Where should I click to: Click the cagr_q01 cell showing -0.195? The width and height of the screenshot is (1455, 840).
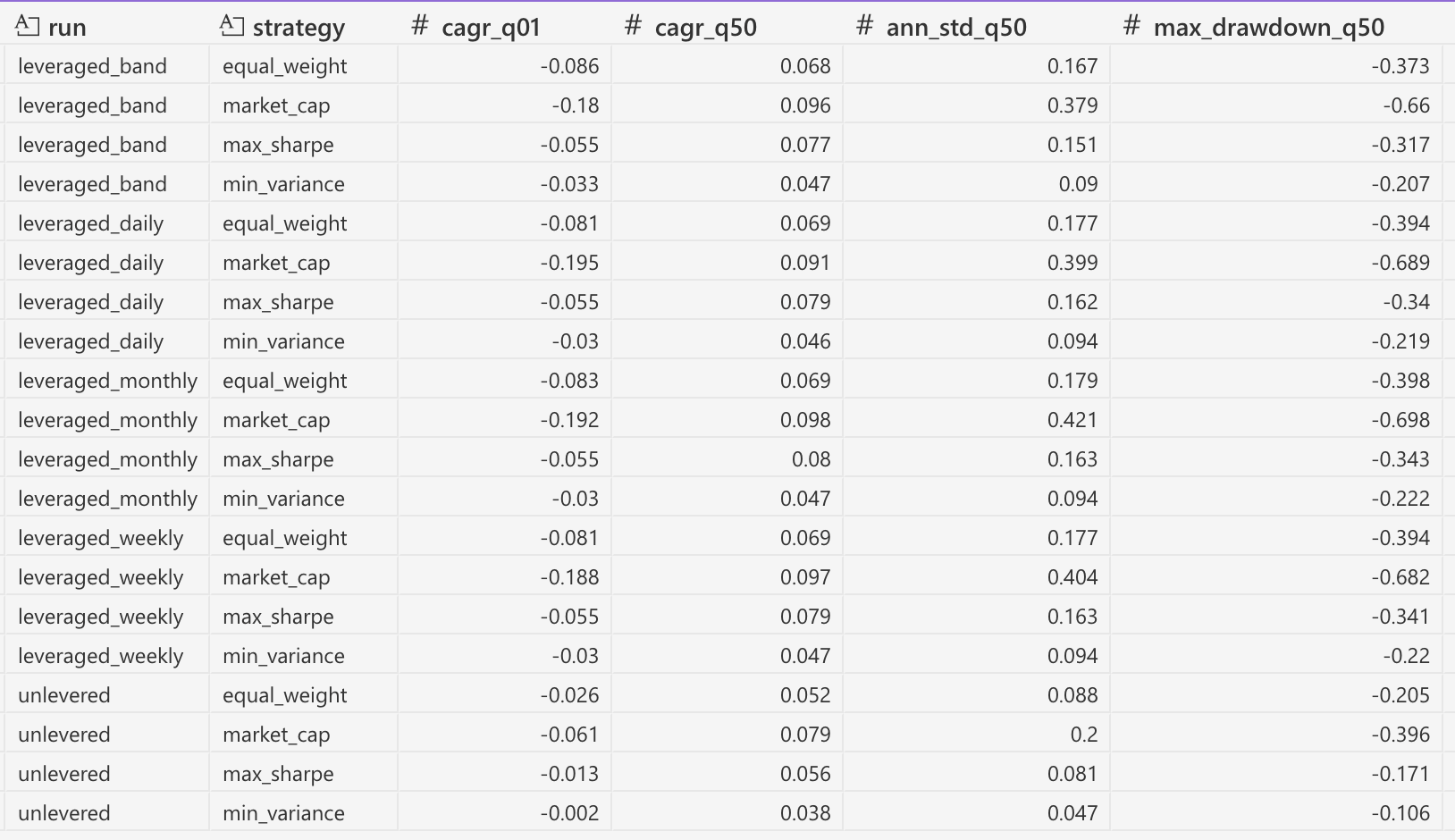coord(504,263)
